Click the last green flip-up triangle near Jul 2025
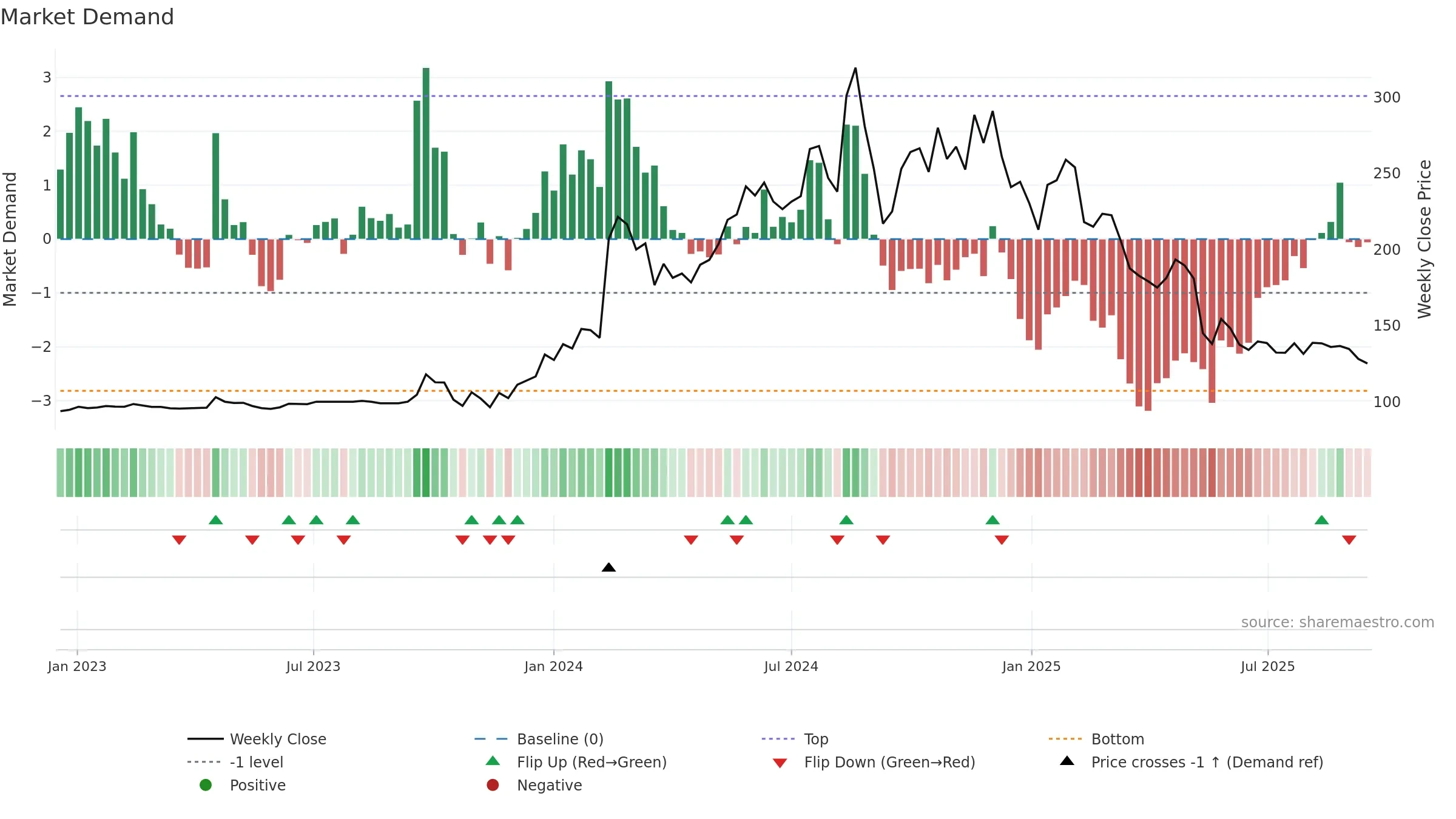The image size is (1456, 819). 1321,520
